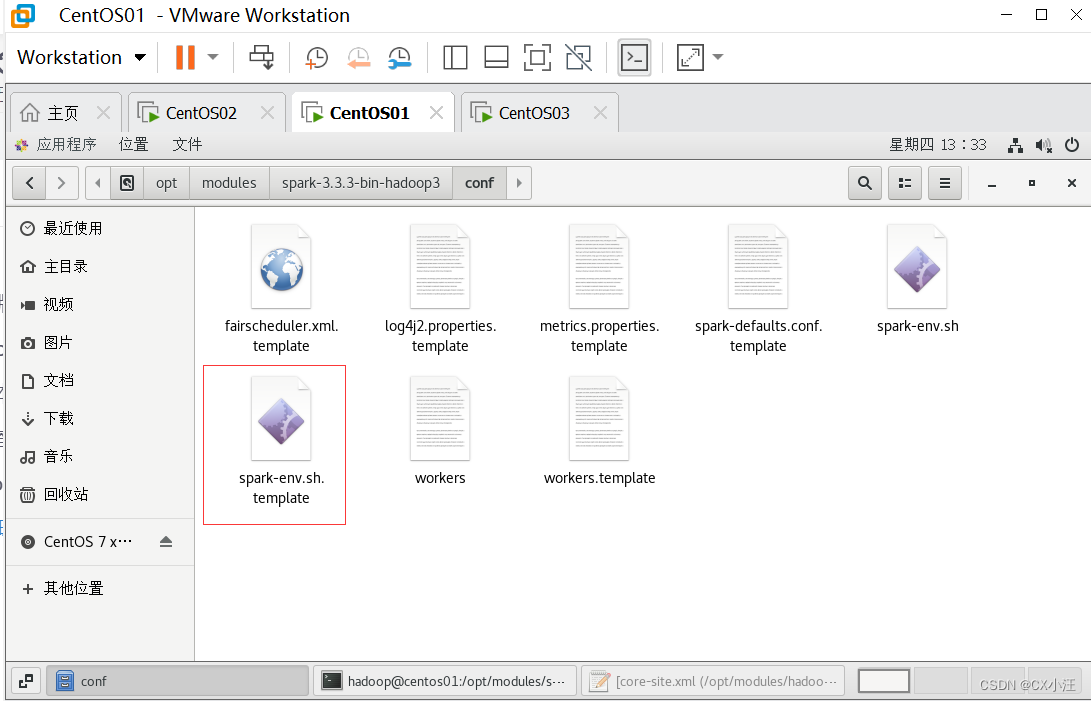Select fairscheduler.xml.template file
The height and width of the screenshot is (701, 1091).
[281, 289]
